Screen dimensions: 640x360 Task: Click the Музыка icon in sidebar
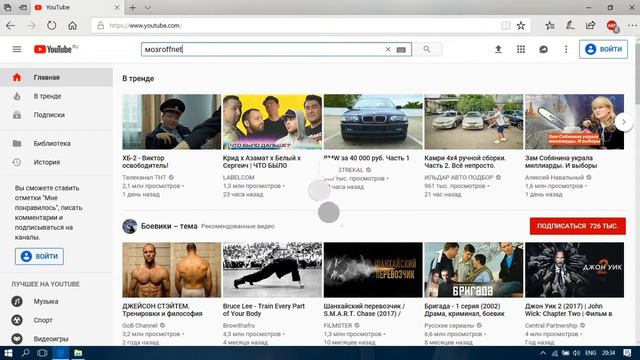17,302
